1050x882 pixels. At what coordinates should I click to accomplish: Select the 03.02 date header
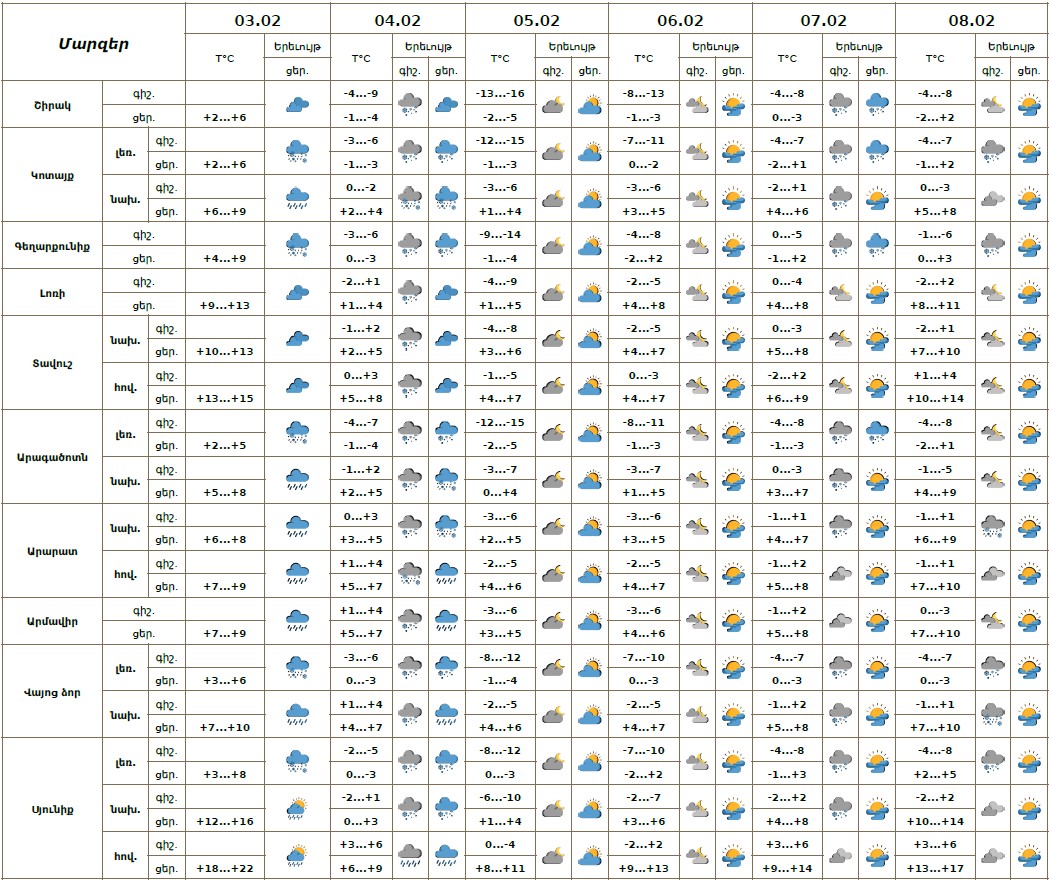tap(257, 19)
